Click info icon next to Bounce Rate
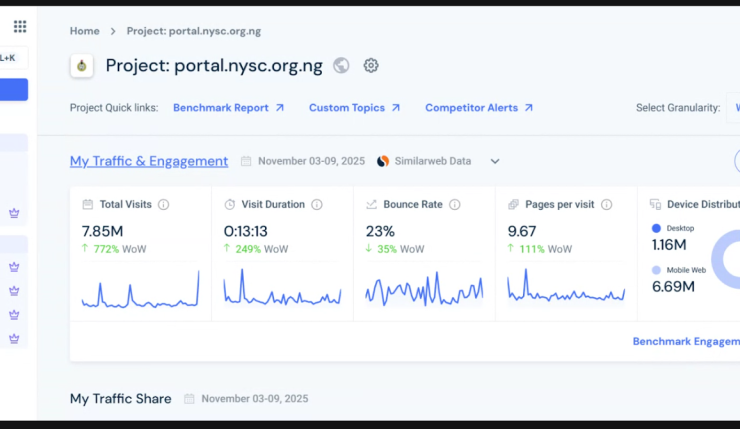Viewport: 740px width, 429px height. point(454,205)
